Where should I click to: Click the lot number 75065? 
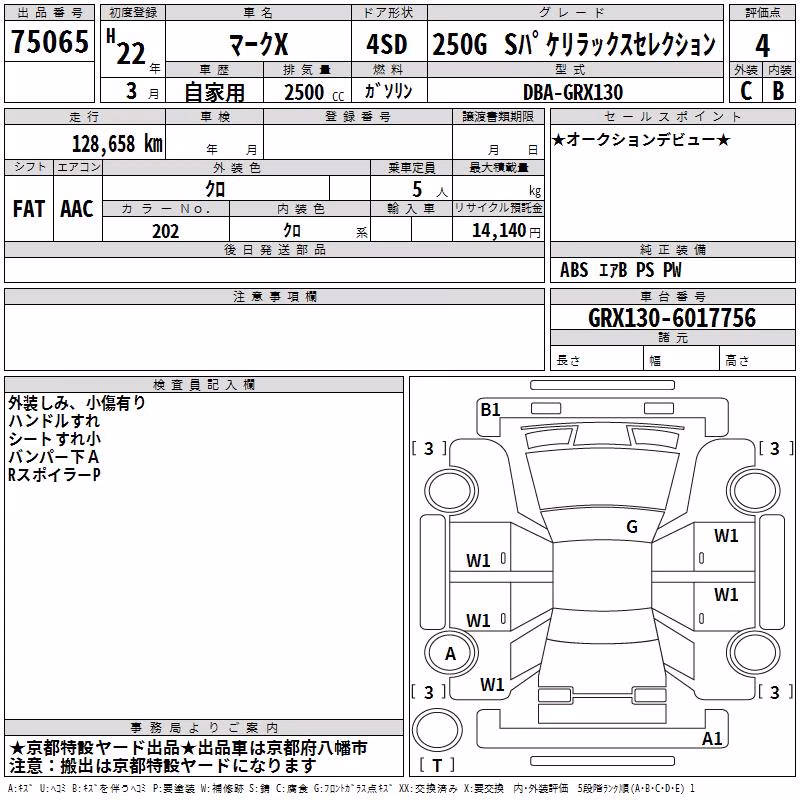click(49, 42)
